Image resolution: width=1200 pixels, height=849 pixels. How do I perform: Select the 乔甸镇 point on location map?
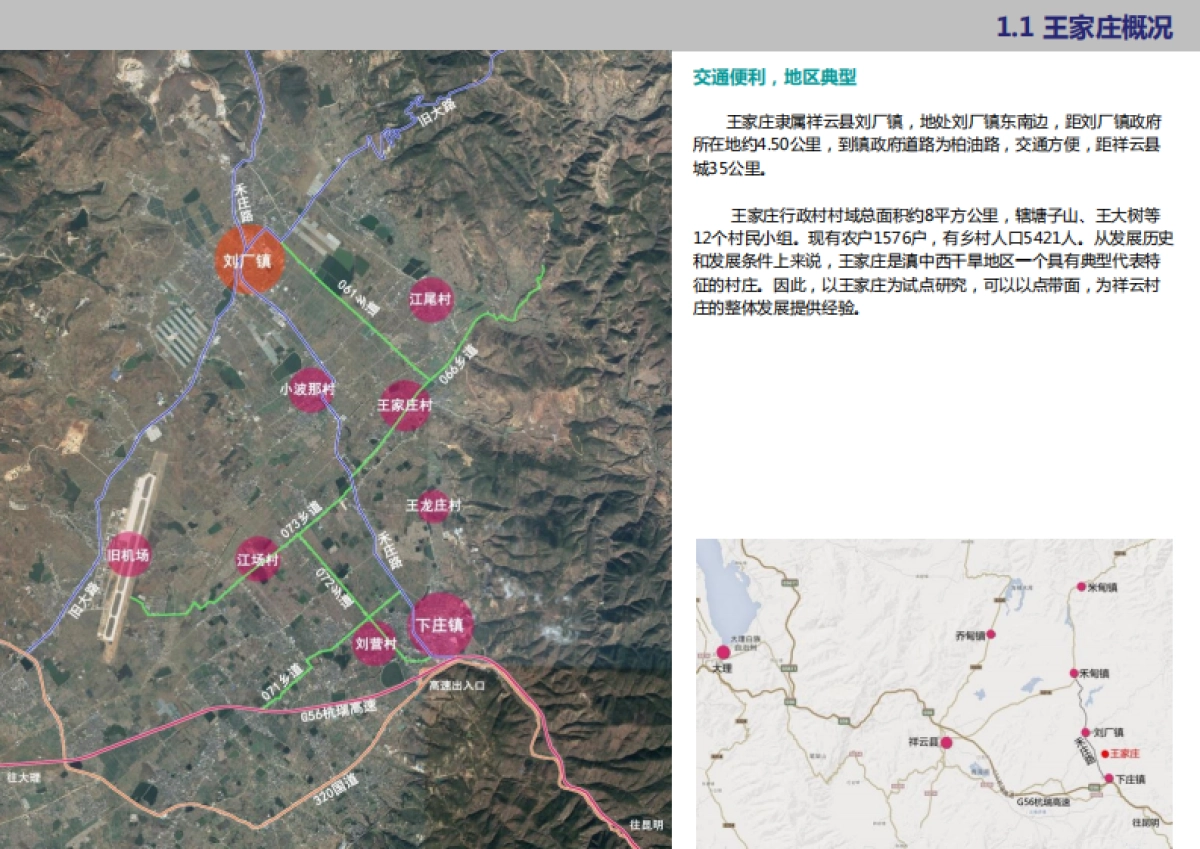pyautogui.click(x=991, y=634)
